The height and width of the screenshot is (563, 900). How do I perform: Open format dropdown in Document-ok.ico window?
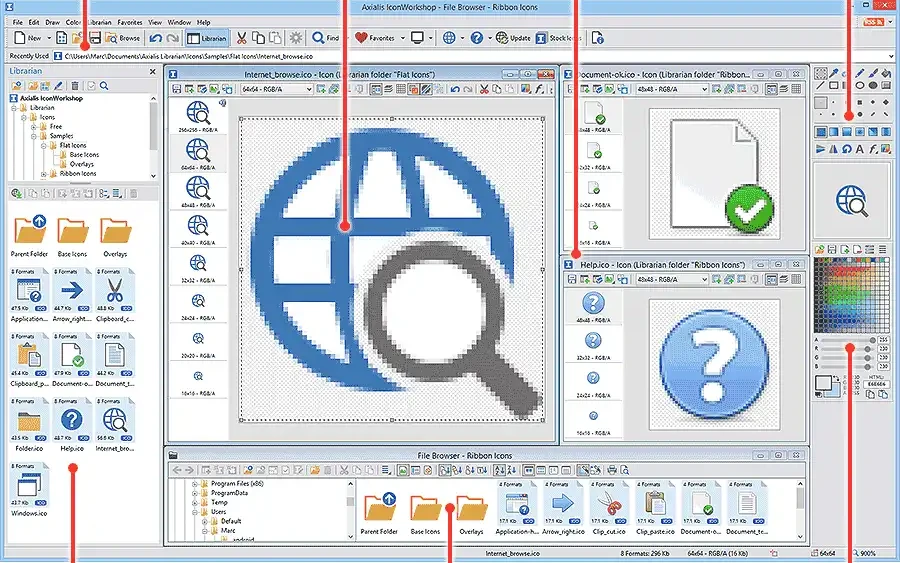(x=672, y=89)
